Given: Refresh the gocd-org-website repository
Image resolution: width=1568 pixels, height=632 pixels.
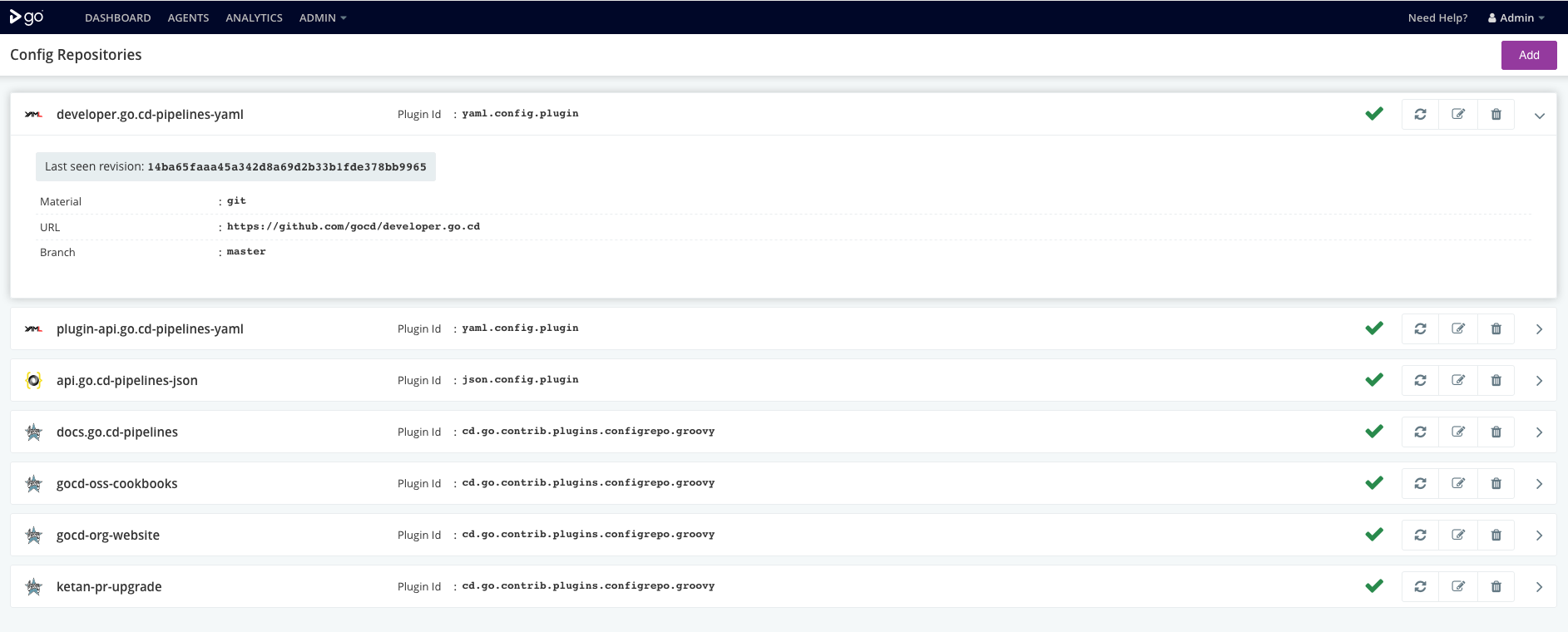Looking at the screenshot, I should pyautogui.click(x=1421, y=535).
